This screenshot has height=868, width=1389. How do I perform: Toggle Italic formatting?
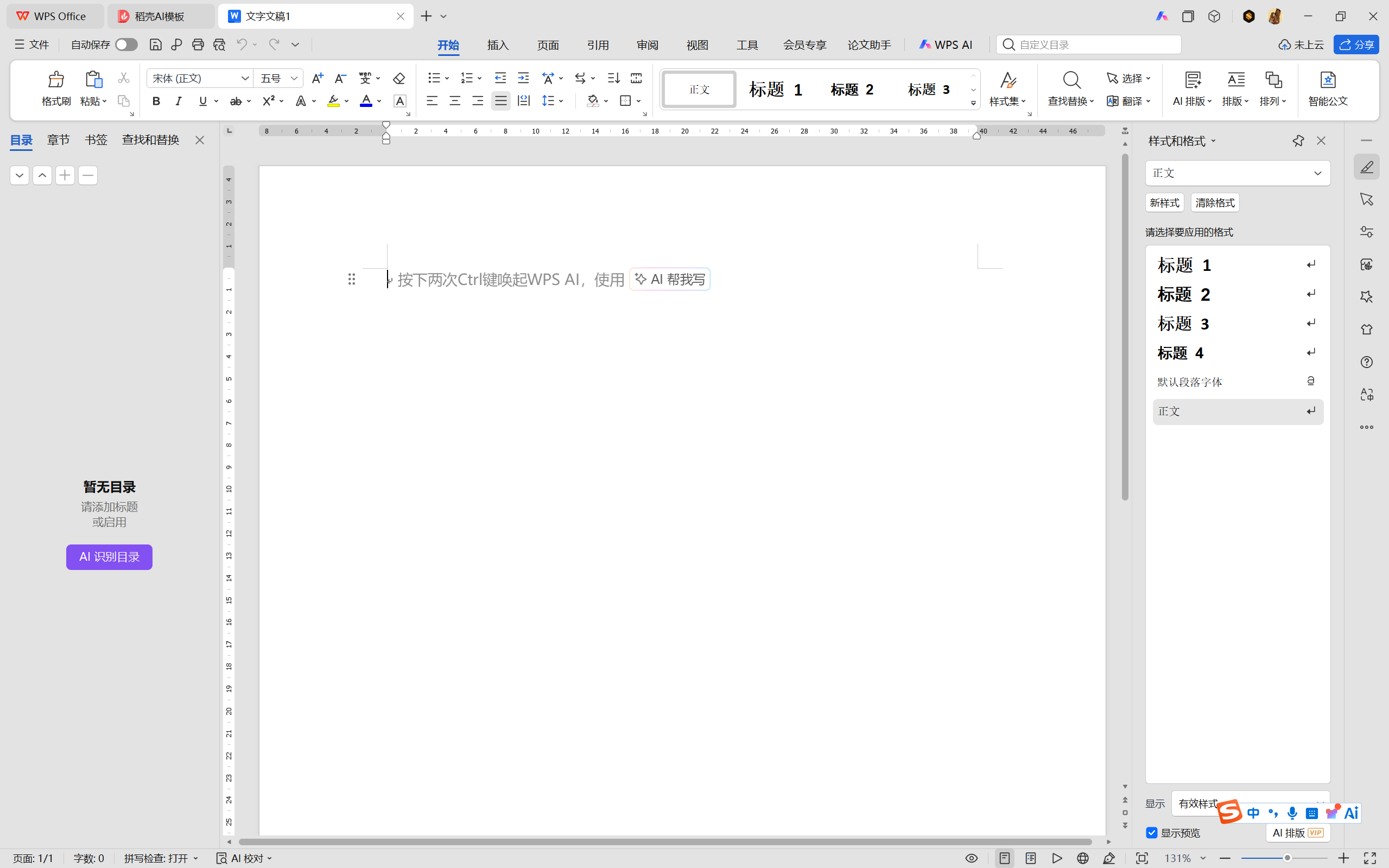click(x=179, y=101)
